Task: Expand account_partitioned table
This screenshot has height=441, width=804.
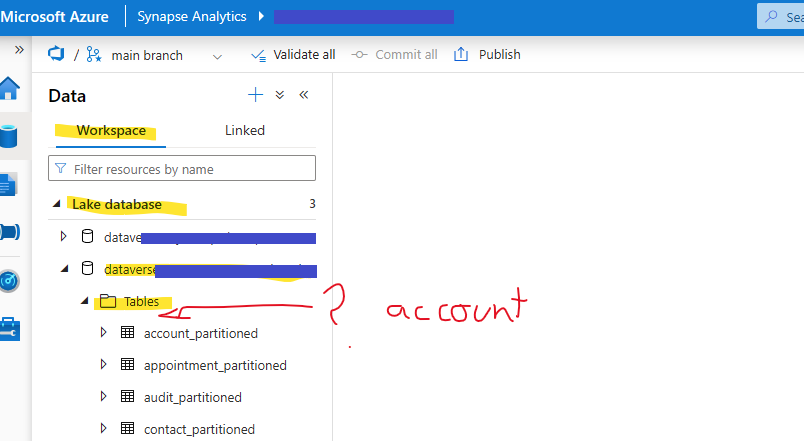Action: (103, 332)
